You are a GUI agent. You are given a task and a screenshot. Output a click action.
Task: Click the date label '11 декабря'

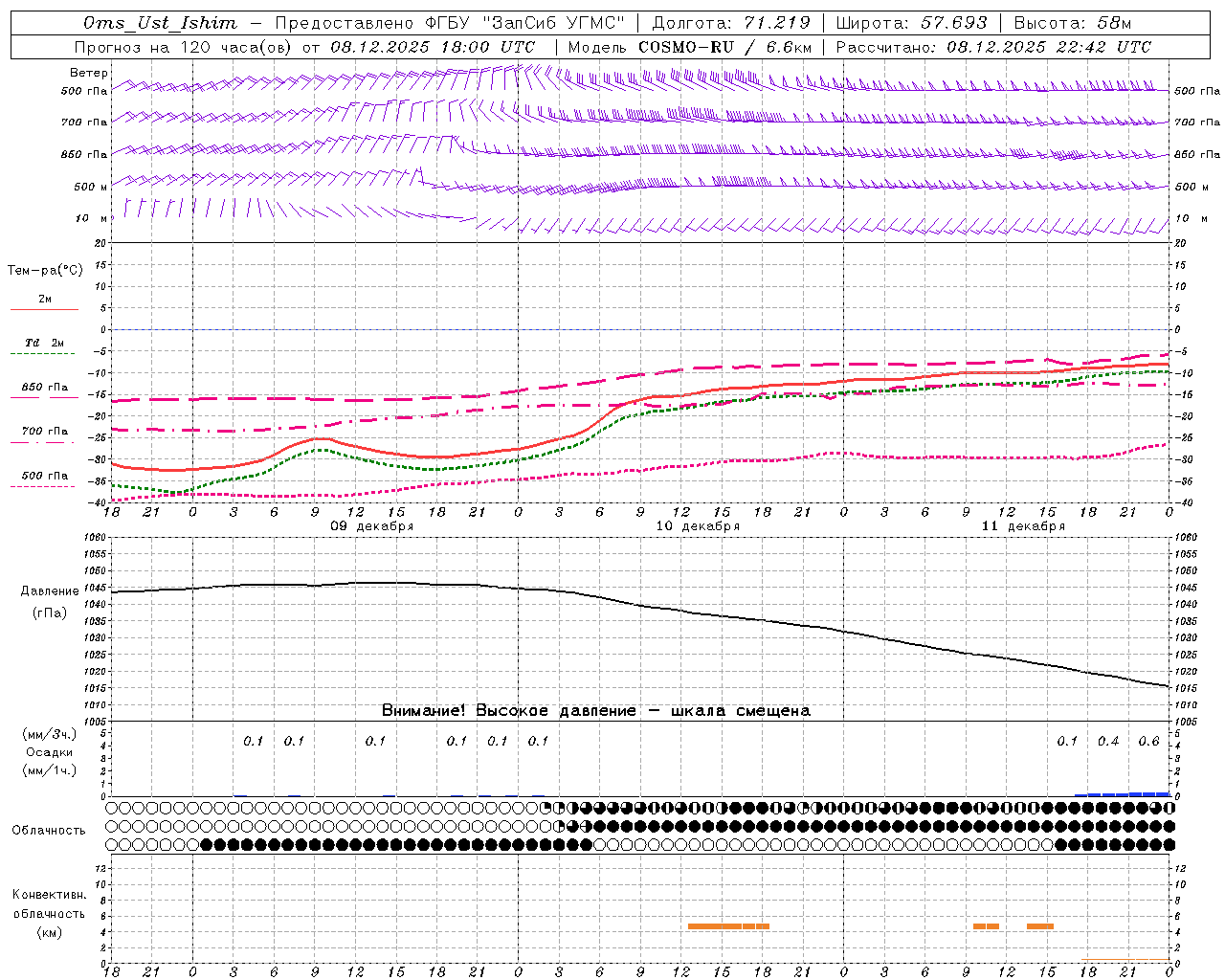tap(1023, 526)
